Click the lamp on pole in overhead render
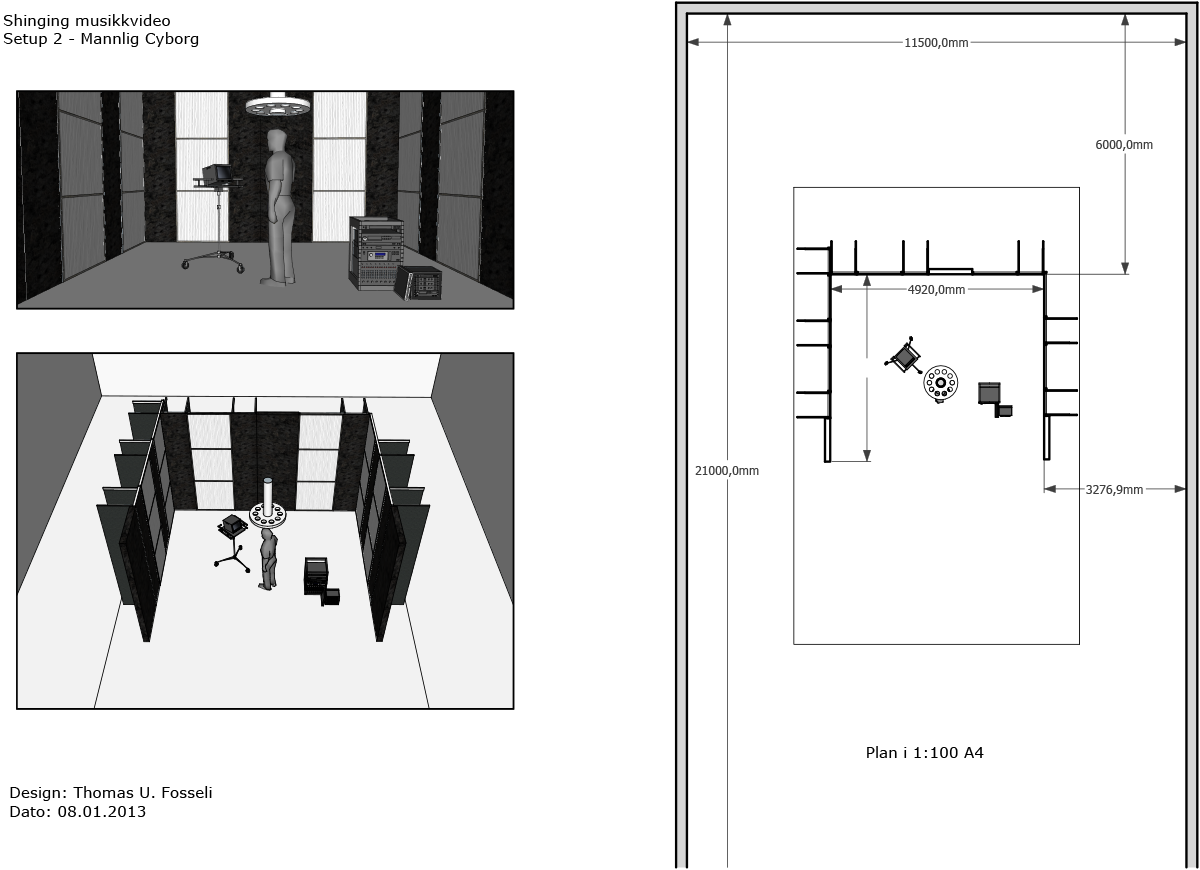Image resolution: width=1200 pixels, height=870 pixels. pos(268,504)
